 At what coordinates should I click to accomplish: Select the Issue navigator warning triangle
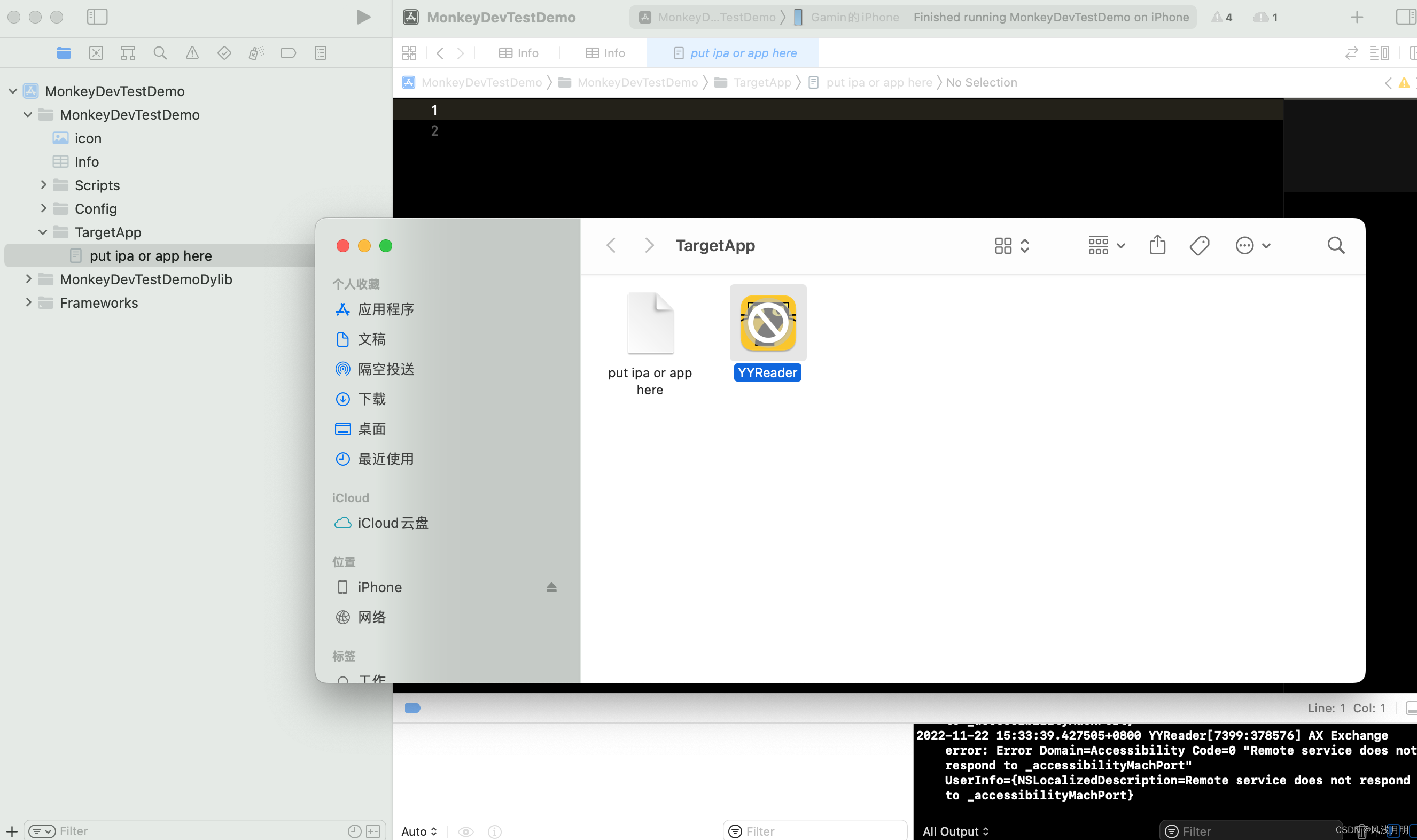point(192,53)
